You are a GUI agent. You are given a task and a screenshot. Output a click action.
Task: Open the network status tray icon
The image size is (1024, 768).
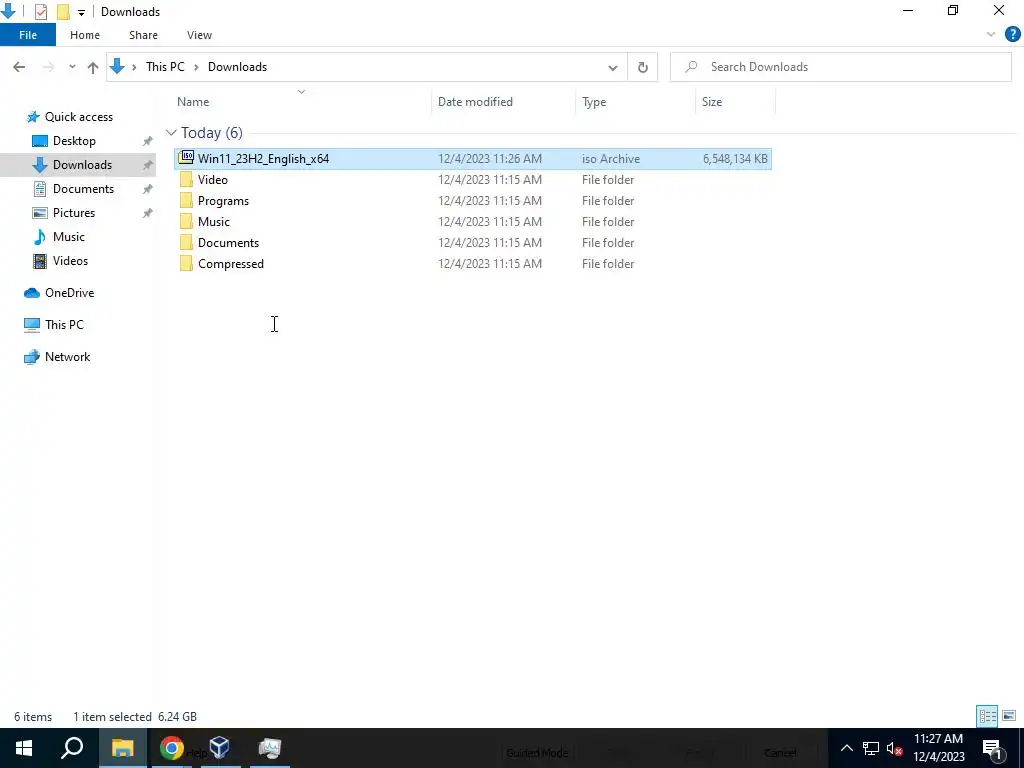[871, 748]
